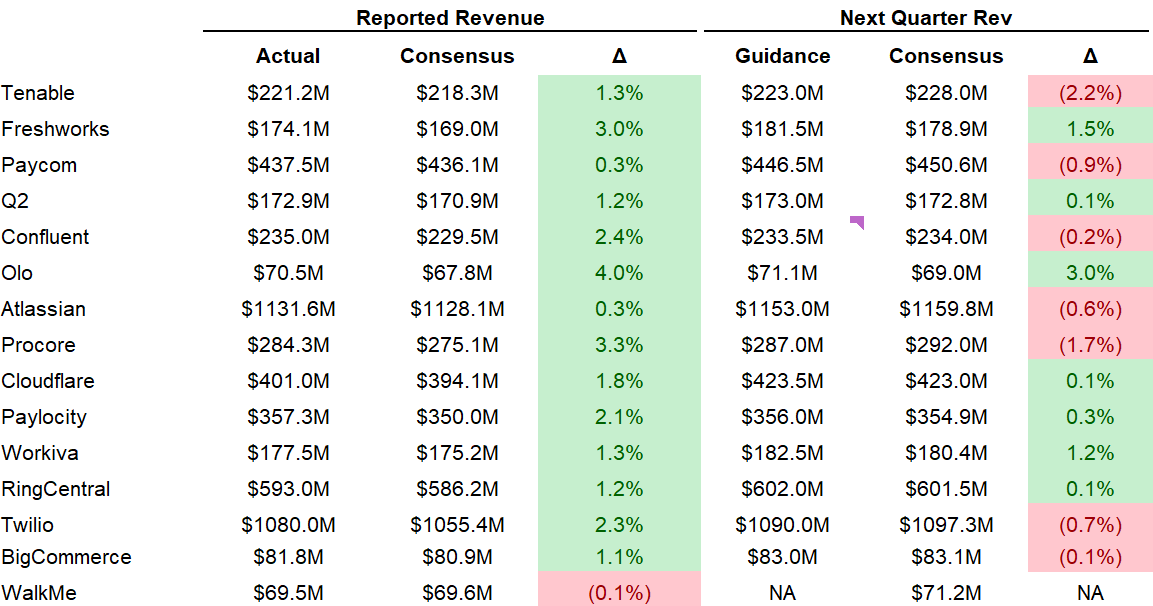The width and height of the screenshot is (1153, 606).
Task: Select the WalkMe row label
Action: tap(39, 593)
